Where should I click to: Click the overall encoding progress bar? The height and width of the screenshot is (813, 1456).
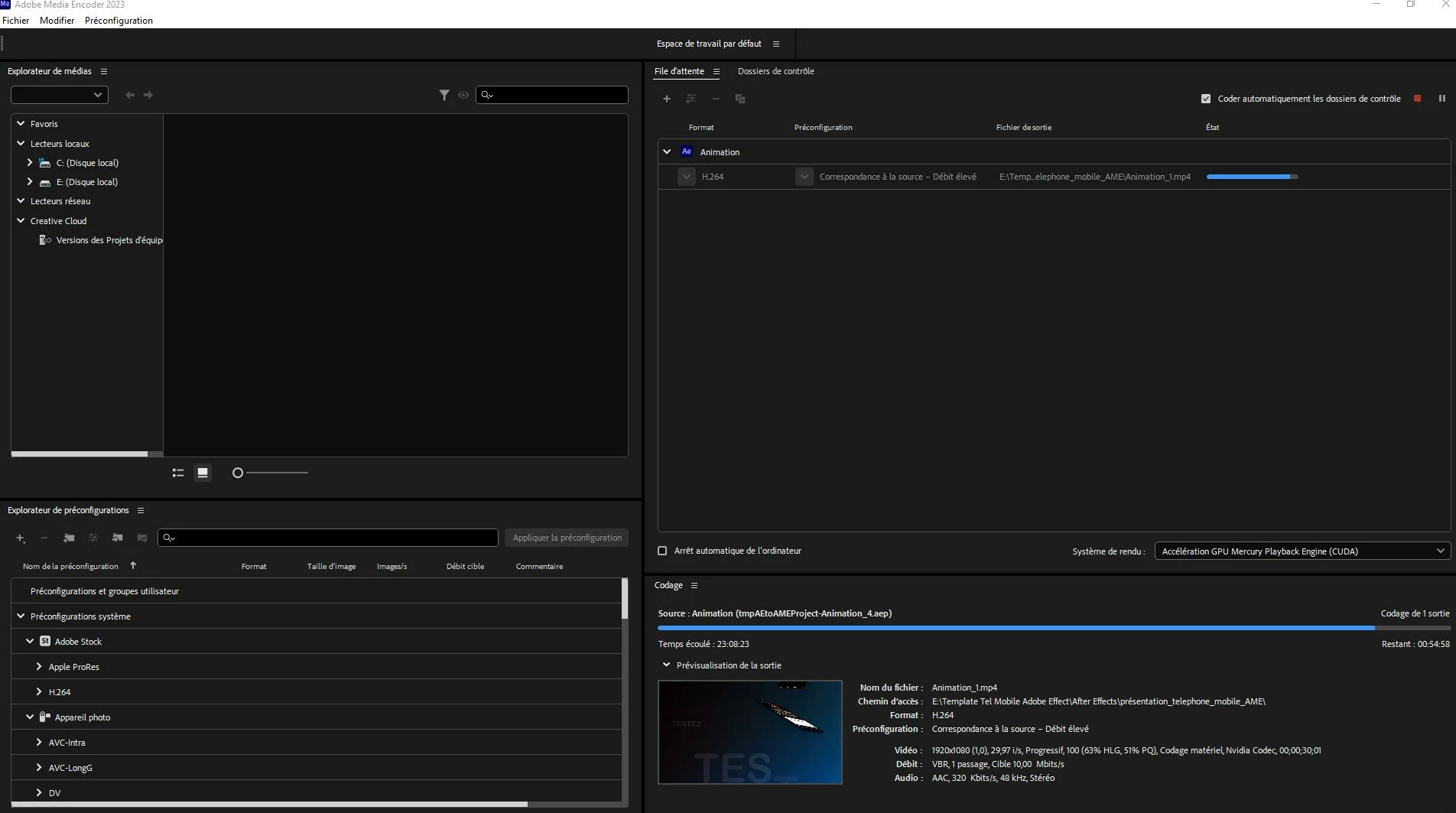pos(1054,628)
